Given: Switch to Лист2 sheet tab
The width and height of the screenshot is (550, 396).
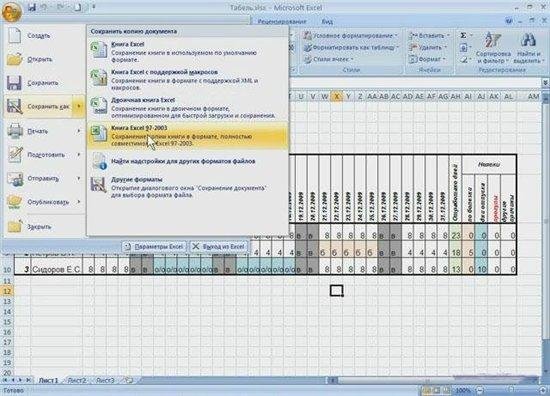Looking at the screenshot, I should [76, 381].
